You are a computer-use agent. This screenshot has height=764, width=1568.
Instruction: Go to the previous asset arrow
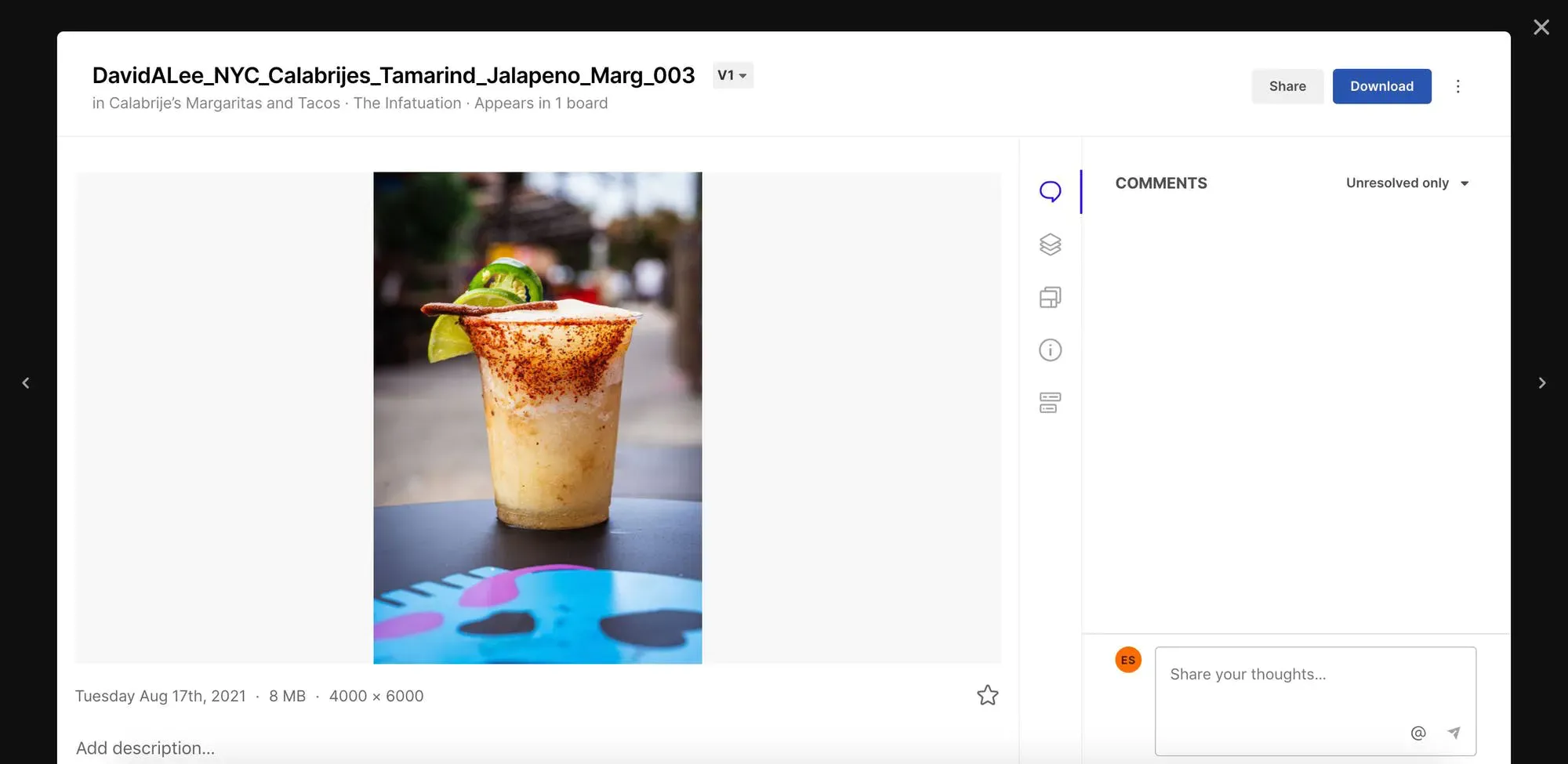click(x=26, y=382)
